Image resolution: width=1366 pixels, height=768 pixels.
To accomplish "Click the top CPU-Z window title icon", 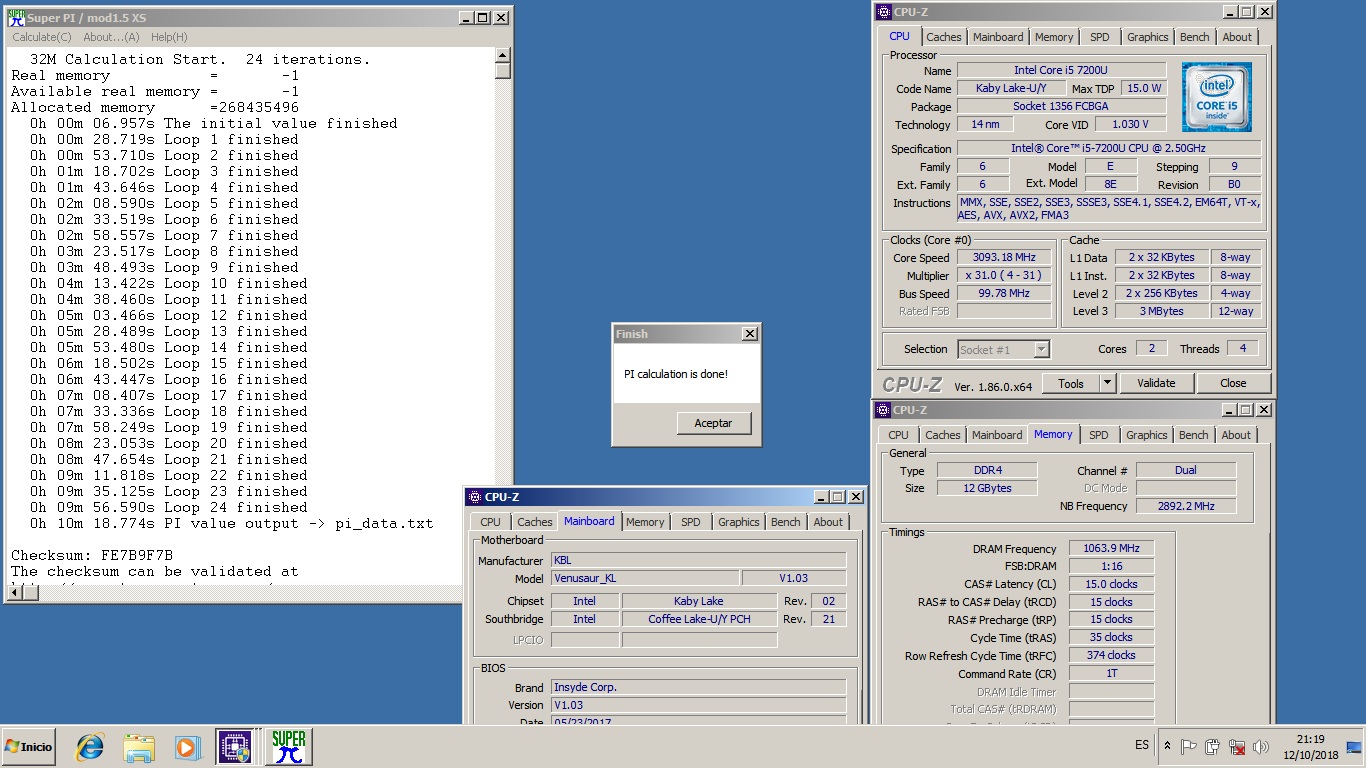I will point(883,12).
